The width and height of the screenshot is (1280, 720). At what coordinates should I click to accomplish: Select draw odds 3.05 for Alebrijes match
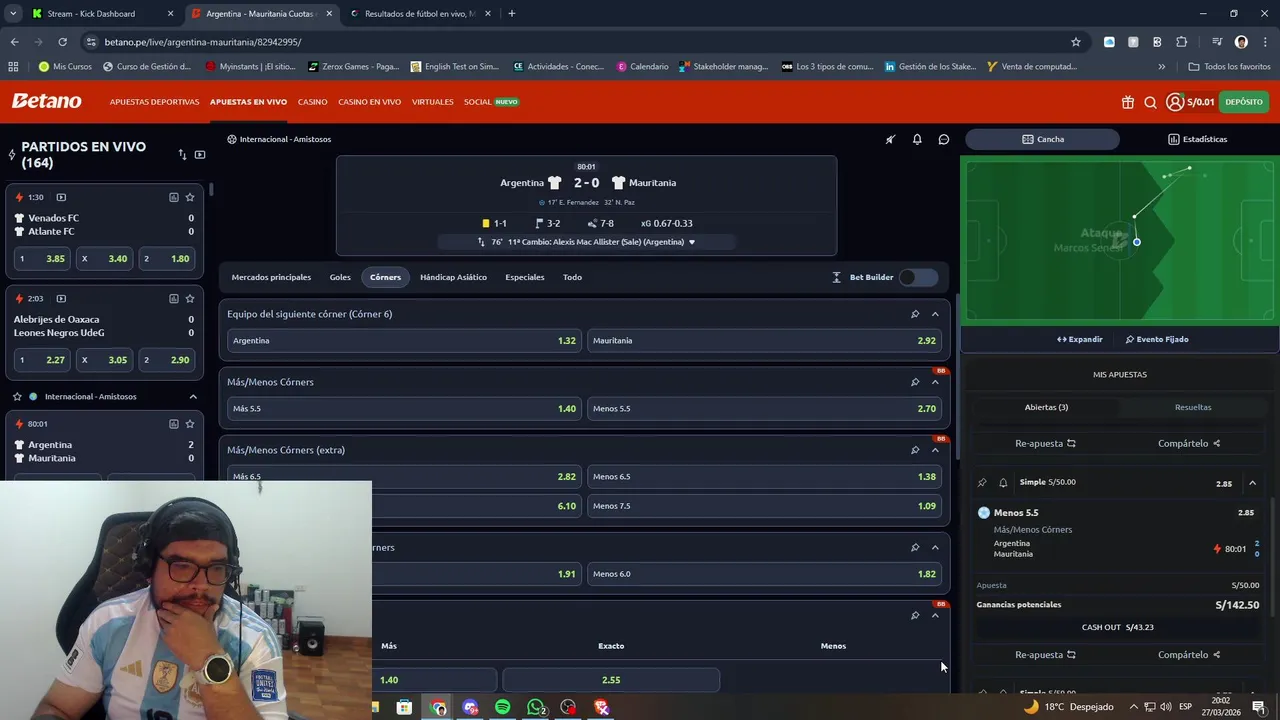tap(105, 360)
